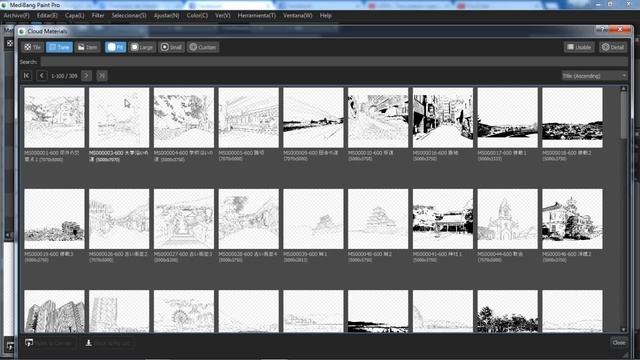Click the Cloud Materials title bar icon
The width and height of the screenshot is (640, 360).
(22, 31)
